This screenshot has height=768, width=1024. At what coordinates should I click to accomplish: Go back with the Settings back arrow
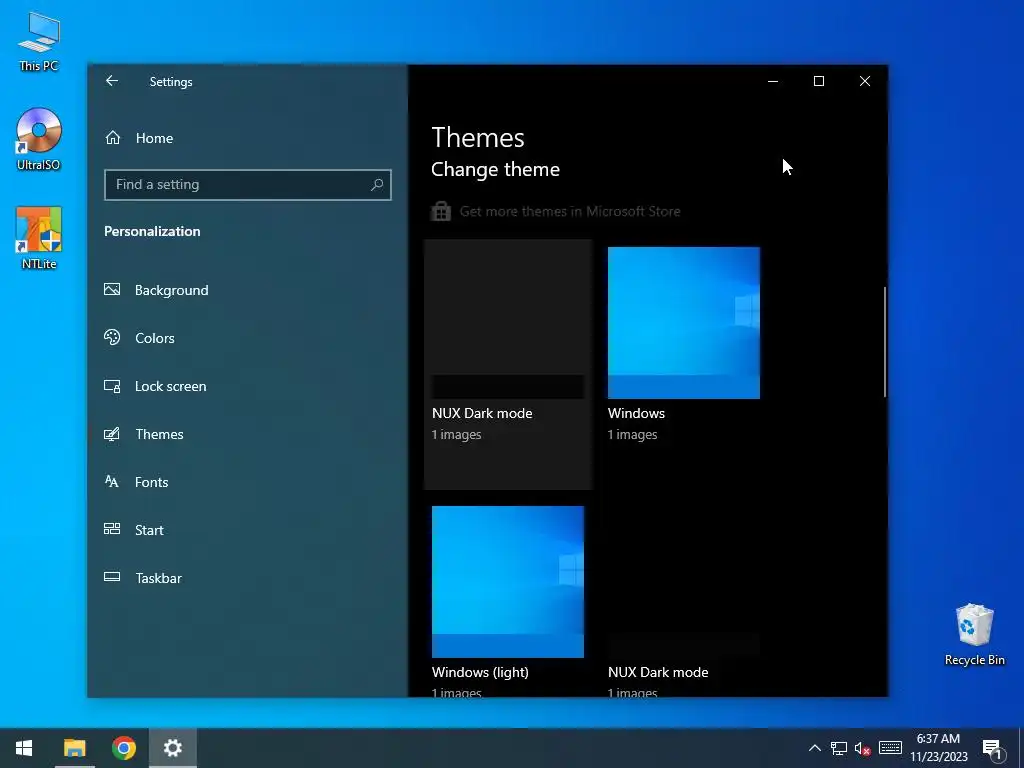coord(112,81)
